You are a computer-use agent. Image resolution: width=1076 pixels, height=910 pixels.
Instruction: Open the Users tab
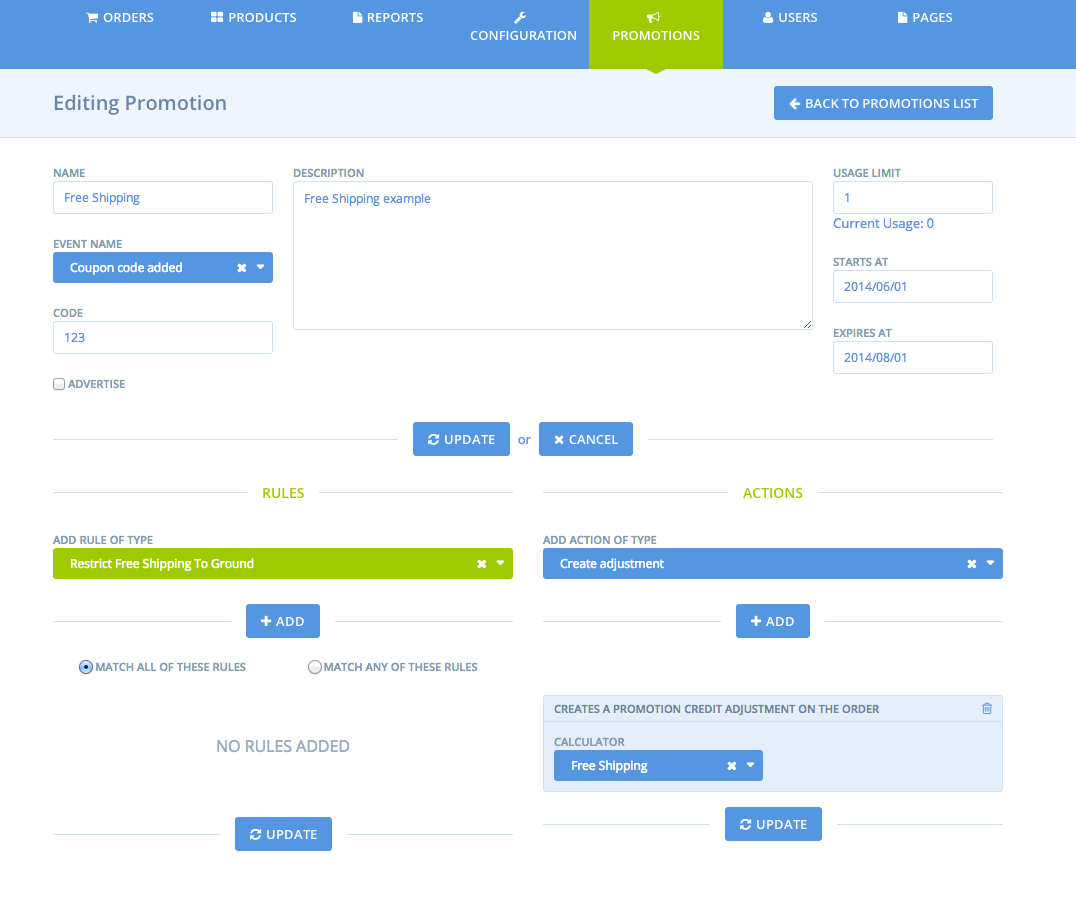coord(790,18)
